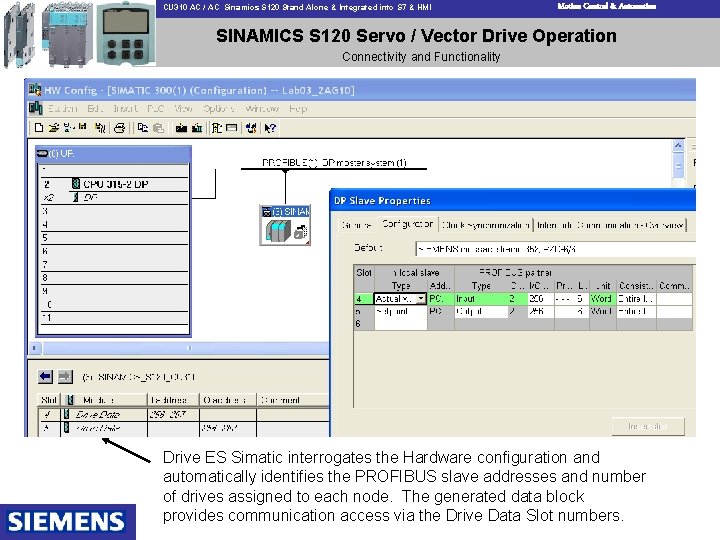Click the DP Slave Properties title bar
720x540 pixels.
[512, 201]
